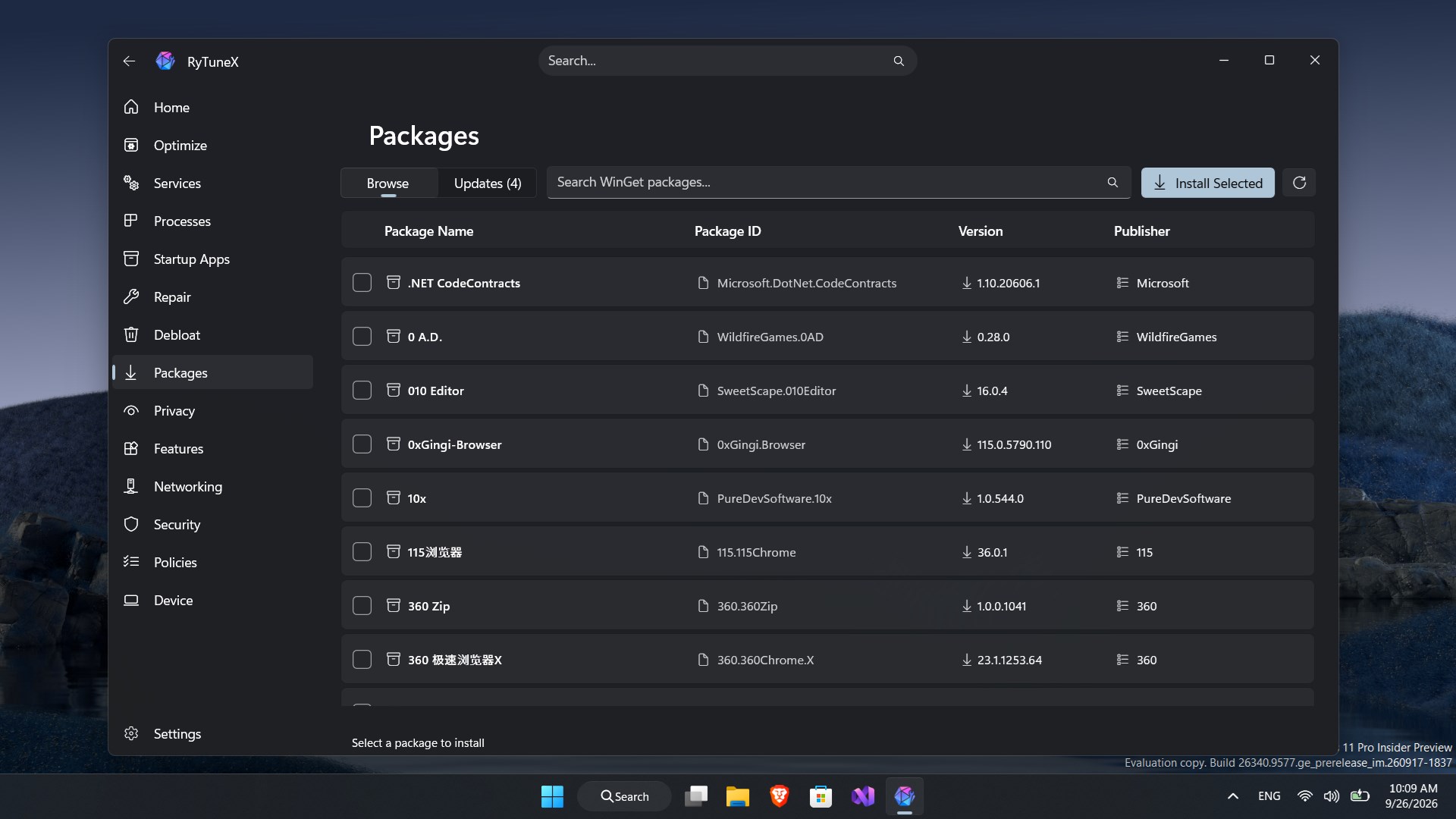1456x819 pixels.
Task: Open Task View on the taskbar
Action: coord(696,796)
